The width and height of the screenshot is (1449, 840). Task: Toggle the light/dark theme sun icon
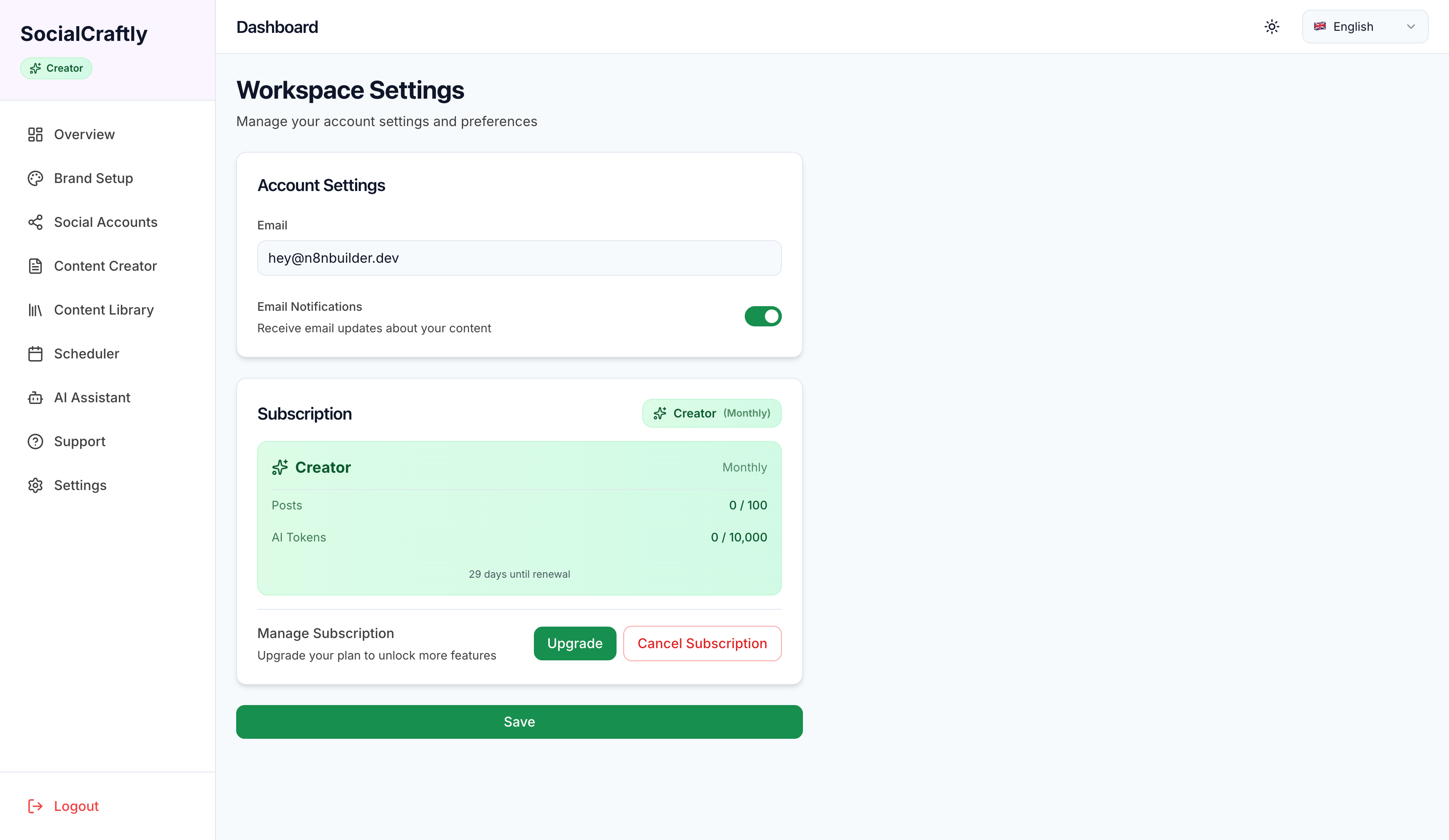point(1271,27)
